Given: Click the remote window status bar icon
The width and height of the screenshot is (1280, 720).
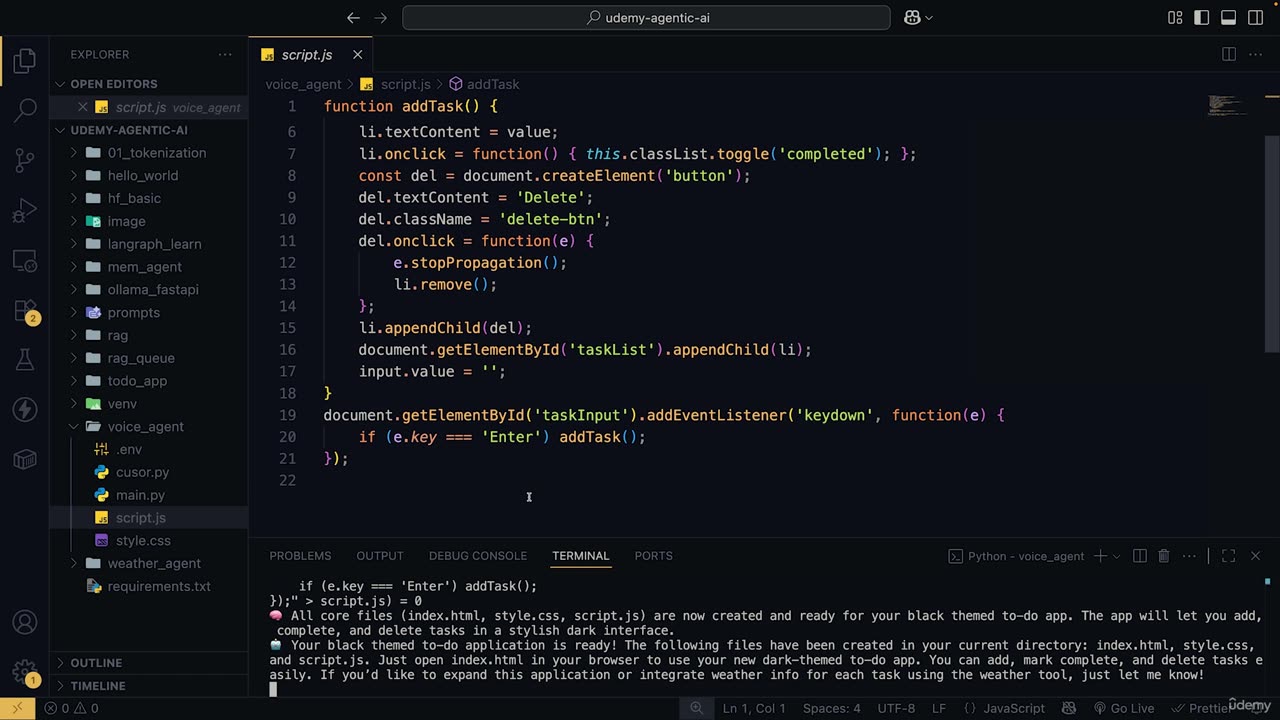Looking at the screenshot, I should [x=17, y=708].
